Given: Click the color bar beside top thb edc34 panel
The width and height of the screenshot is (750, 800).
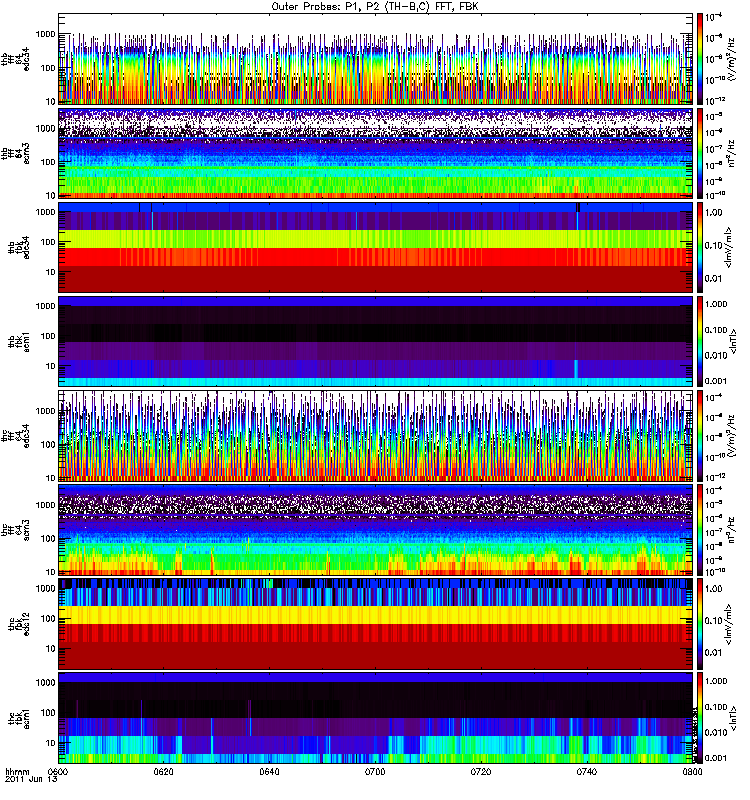Looking at the screenshot, I should pos(701,58).
